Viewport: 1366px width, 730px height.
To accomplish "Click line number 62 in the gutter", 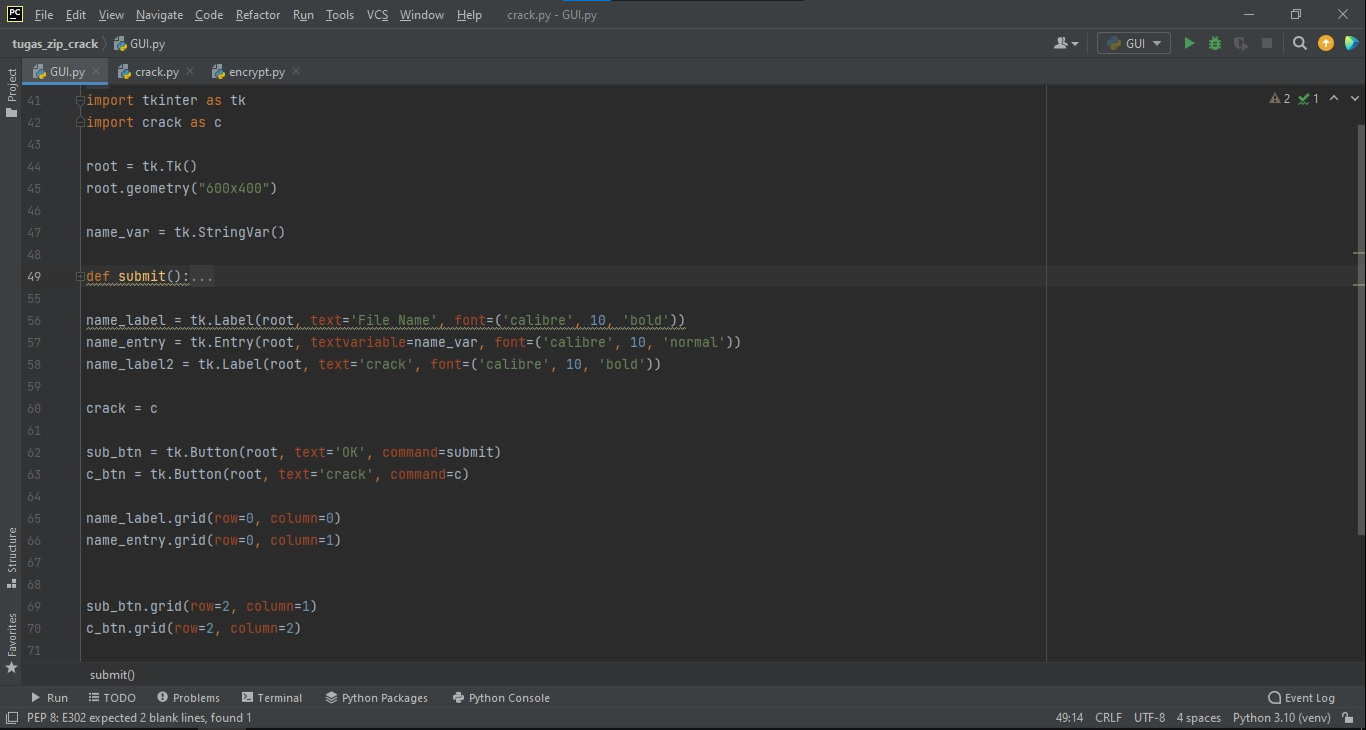I will pos(34,453).
